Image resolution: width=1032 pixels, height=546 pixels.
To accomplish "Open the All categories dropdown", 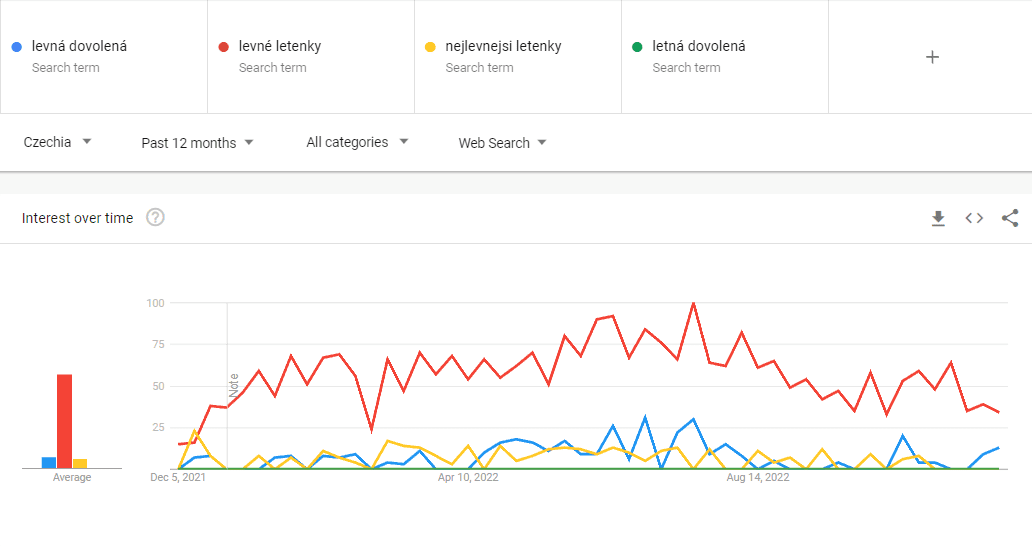I will [357, 142].
